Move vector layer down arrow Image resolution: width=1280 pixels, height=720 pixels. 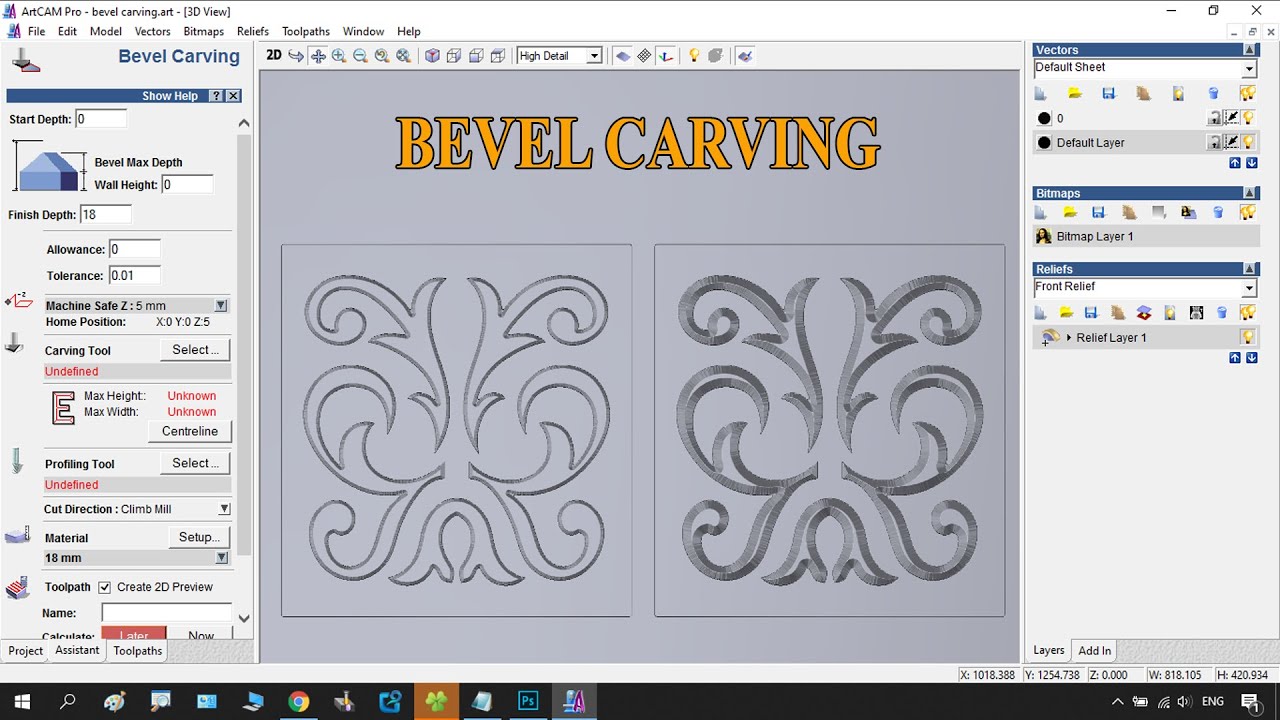point(1251,163)
